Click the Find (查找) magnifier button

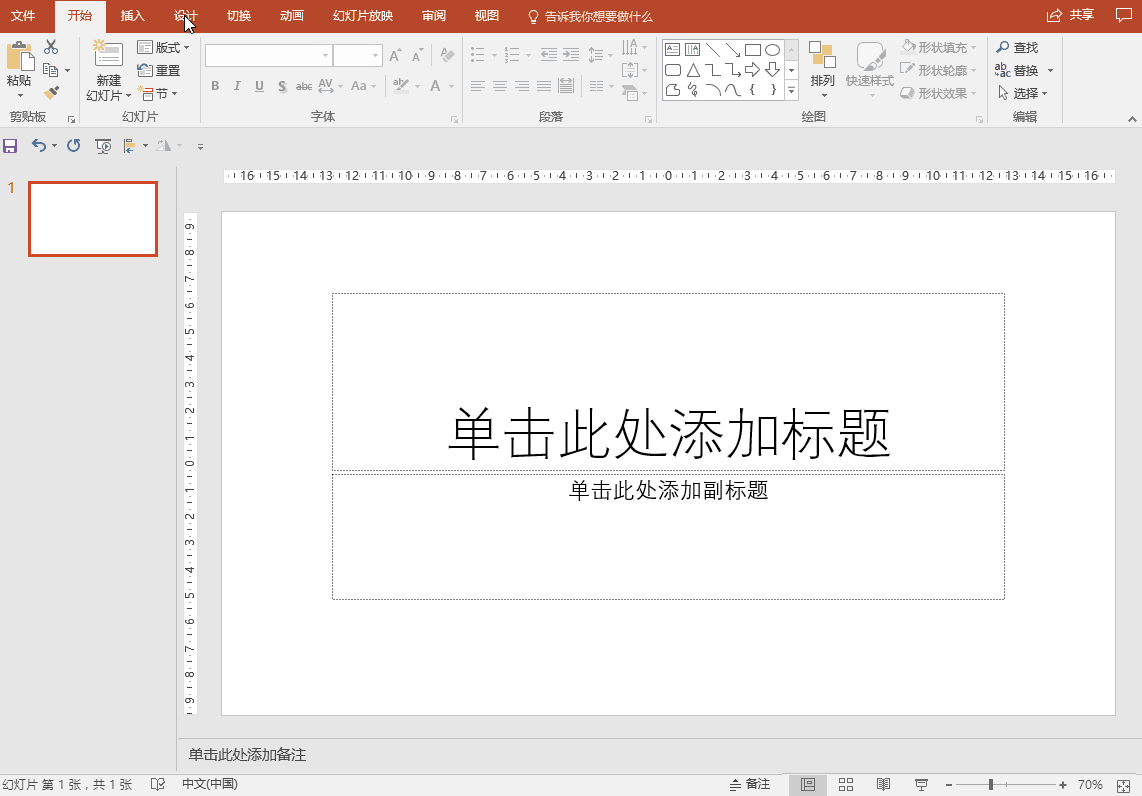(x=1017, y=47)
